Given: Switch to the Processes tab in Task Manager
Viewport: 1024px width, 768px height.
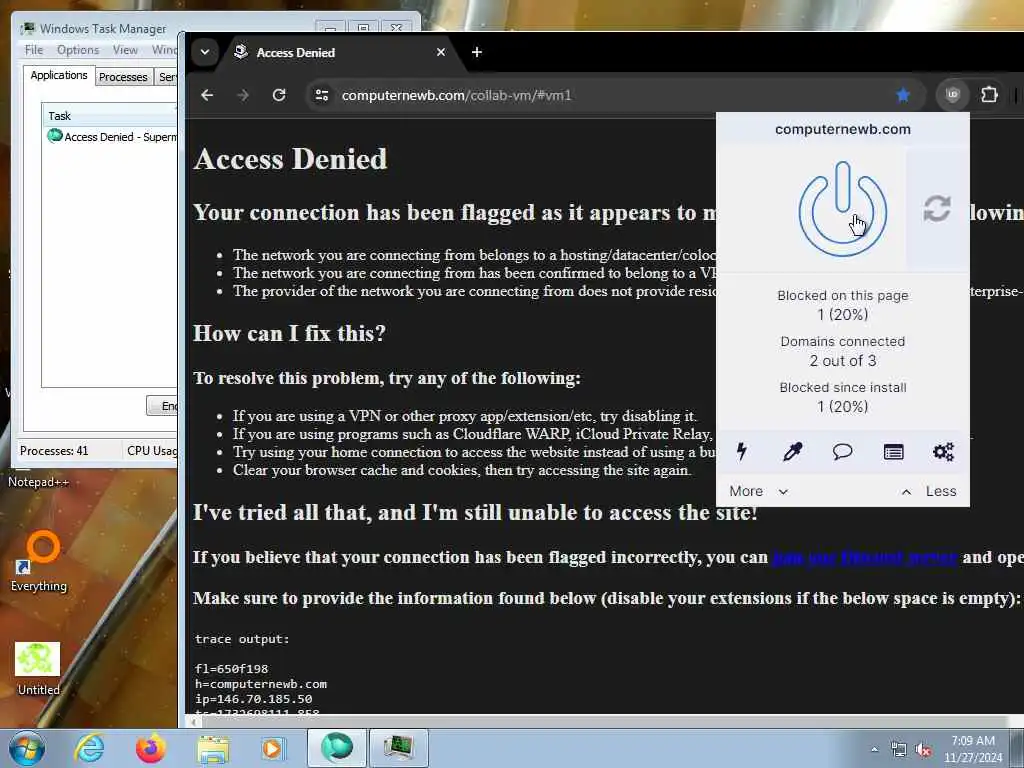Looking at the screenshot, I should 123,76.
